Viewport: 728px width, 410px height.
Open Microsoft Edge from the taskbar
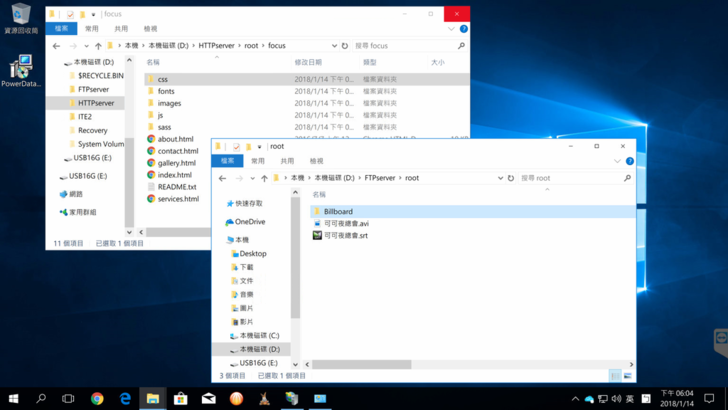point(125,398)
